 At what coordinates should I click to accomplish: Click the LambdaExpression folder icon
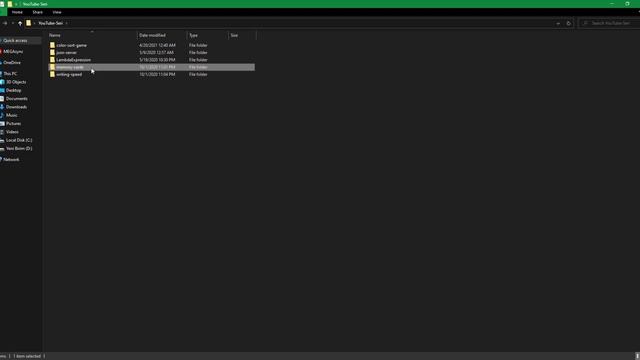(52, 60)
